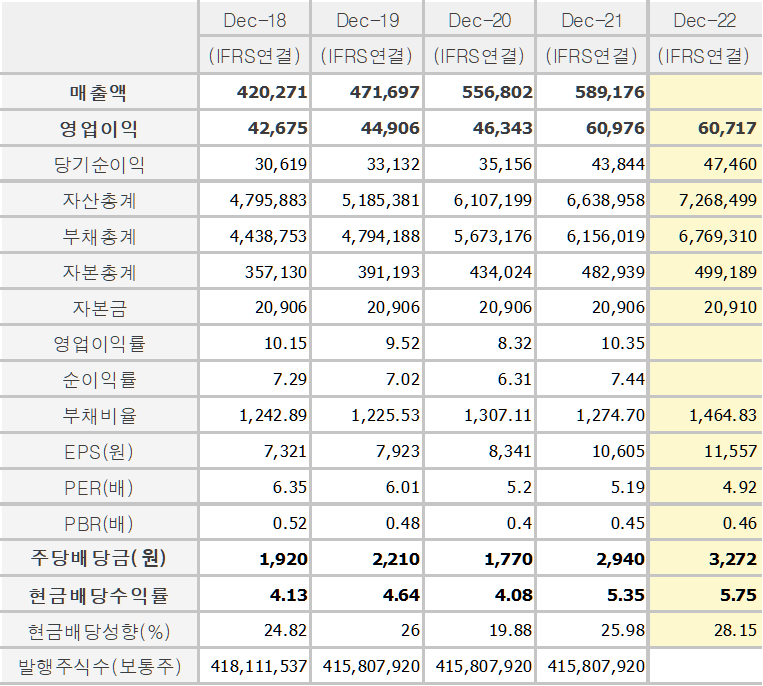Click debt ratio 1,464.83
This screenshot has width=763, height=686.
tap(723, 415)
